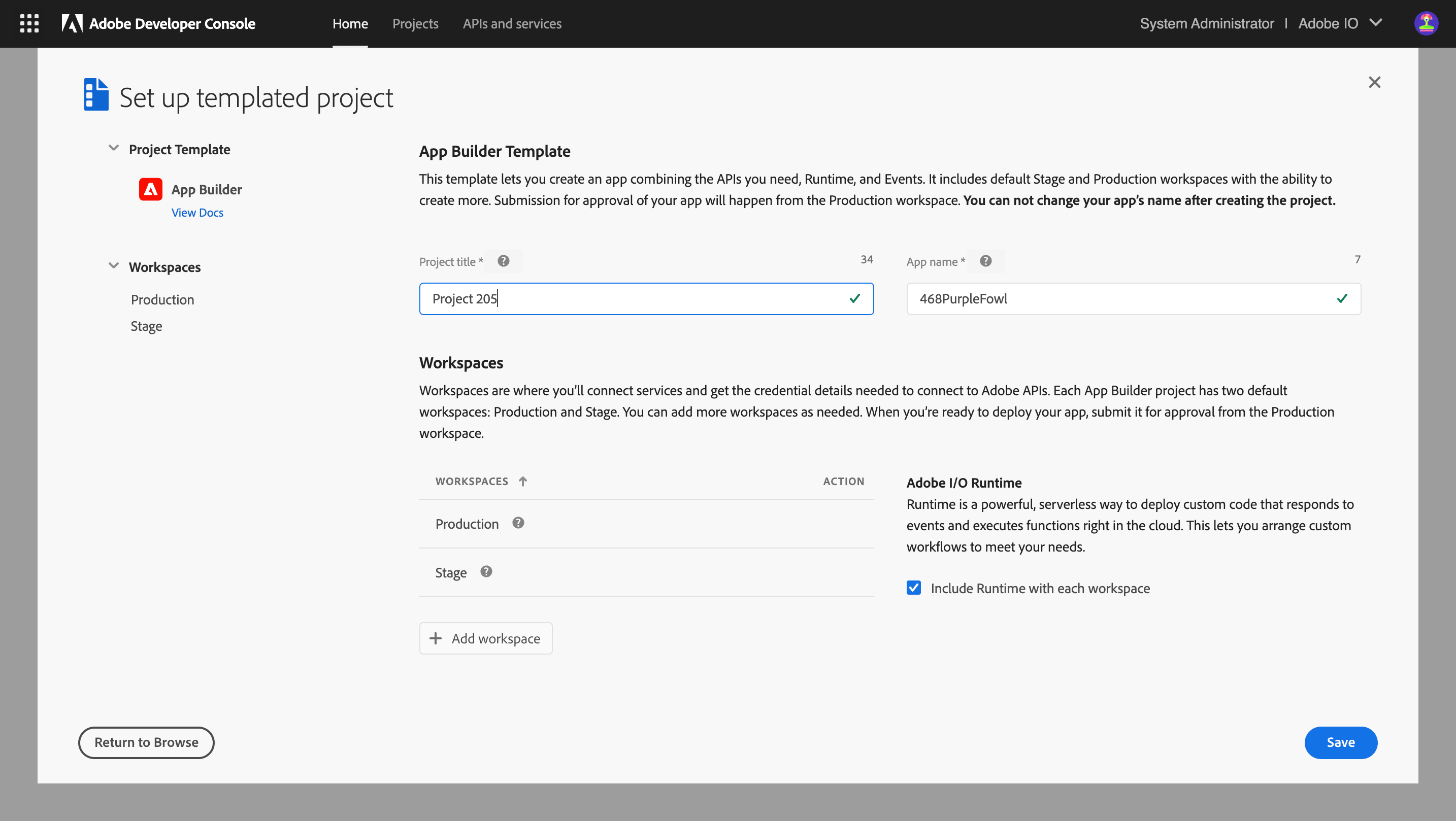
Task: Go to the Projects tab
Action: pos(415,24)
